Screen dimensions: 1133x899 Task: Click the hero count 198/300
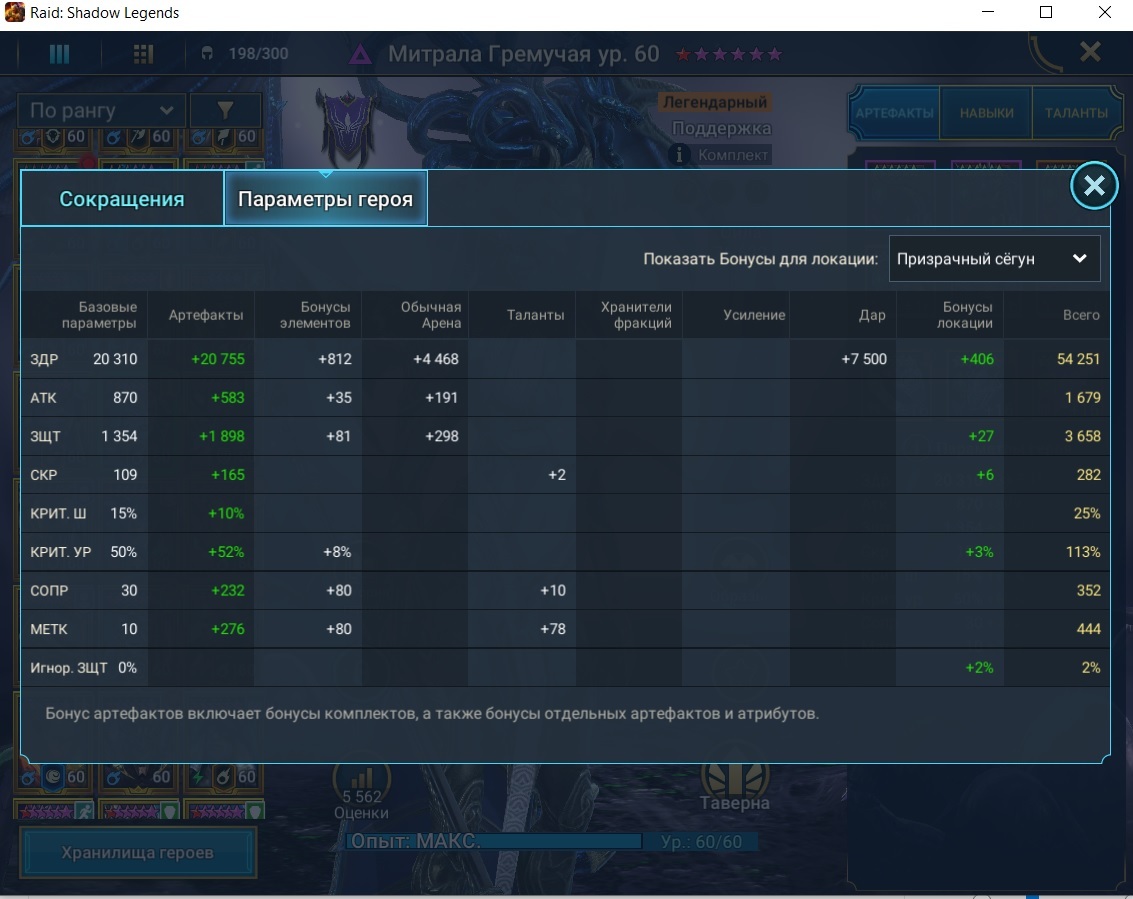(258, 54)
